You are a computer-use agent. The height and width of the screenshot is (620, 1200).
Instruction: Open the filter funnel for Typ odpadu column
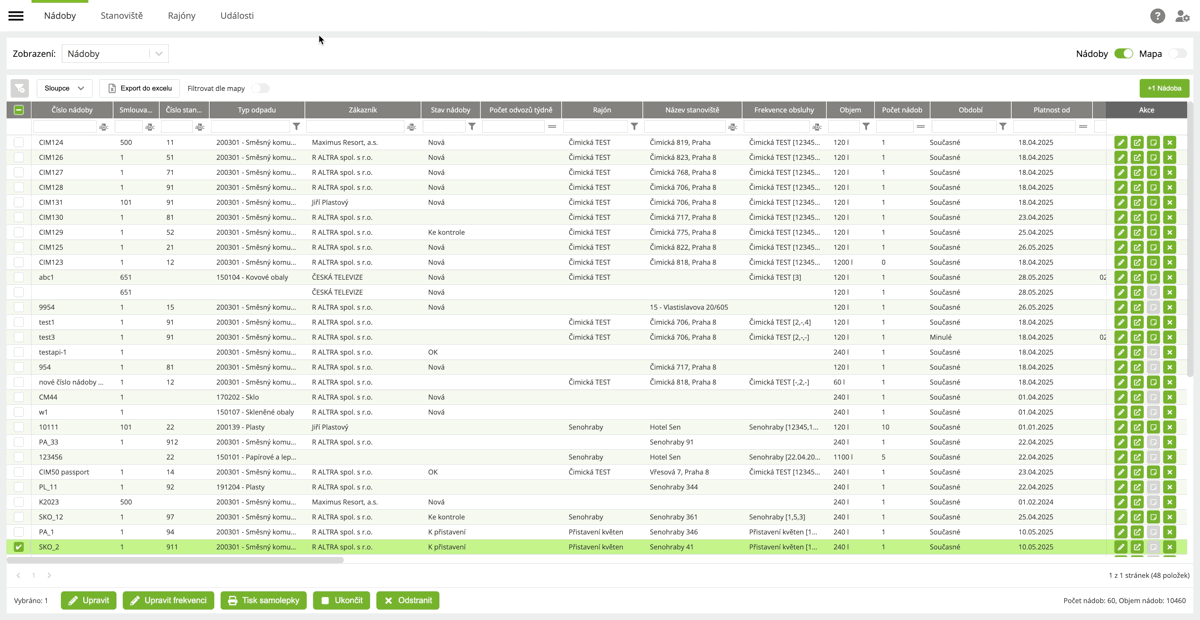click(x=296, y=127)
